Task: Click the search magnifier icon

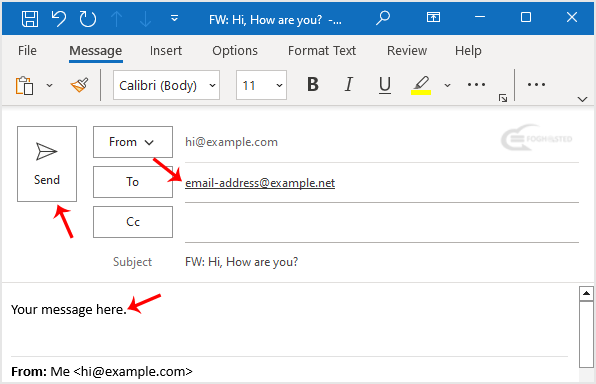Action: tap(383, 17)
